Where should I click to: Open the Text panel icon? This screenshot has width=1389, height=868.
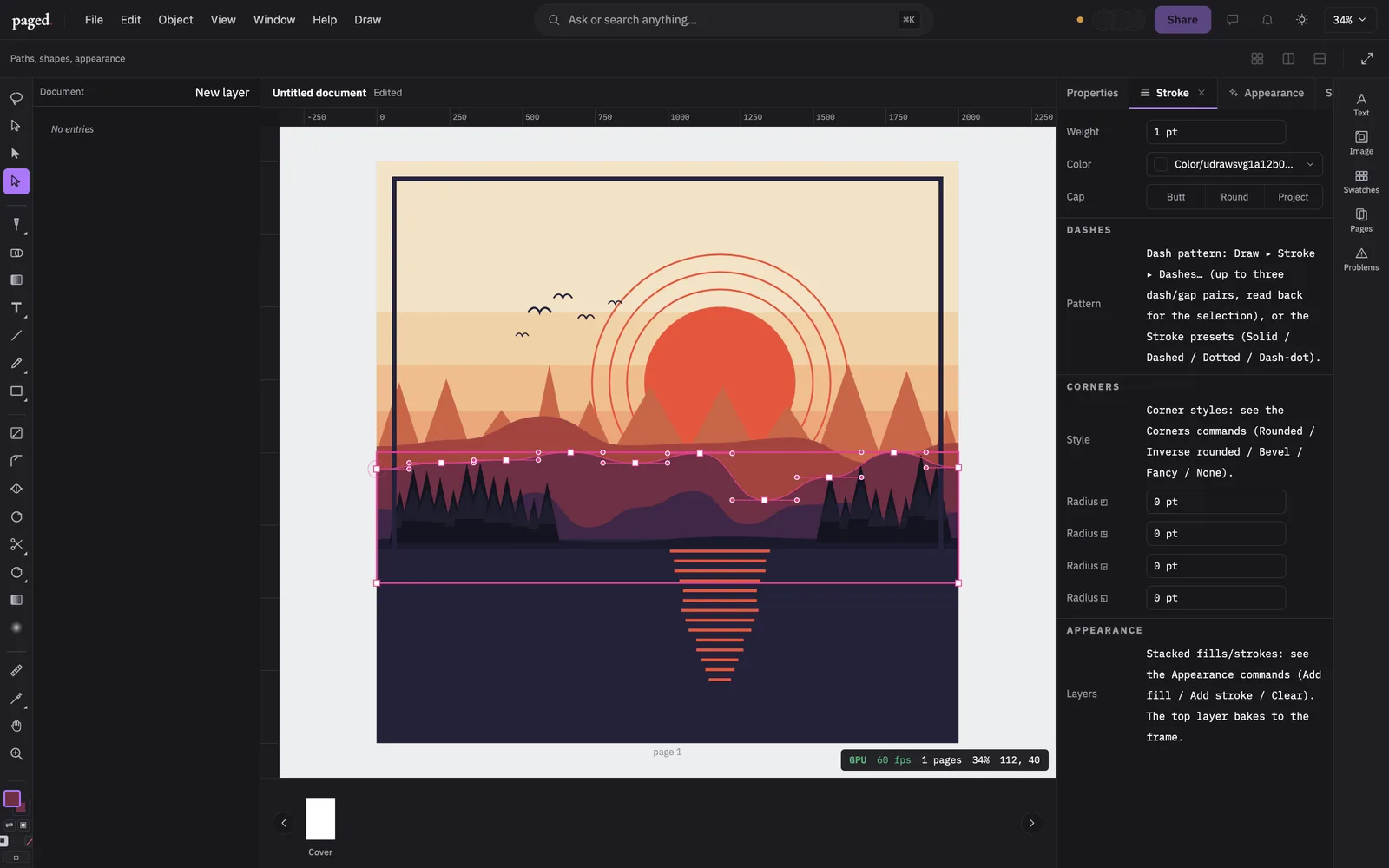pos(1361,104)
